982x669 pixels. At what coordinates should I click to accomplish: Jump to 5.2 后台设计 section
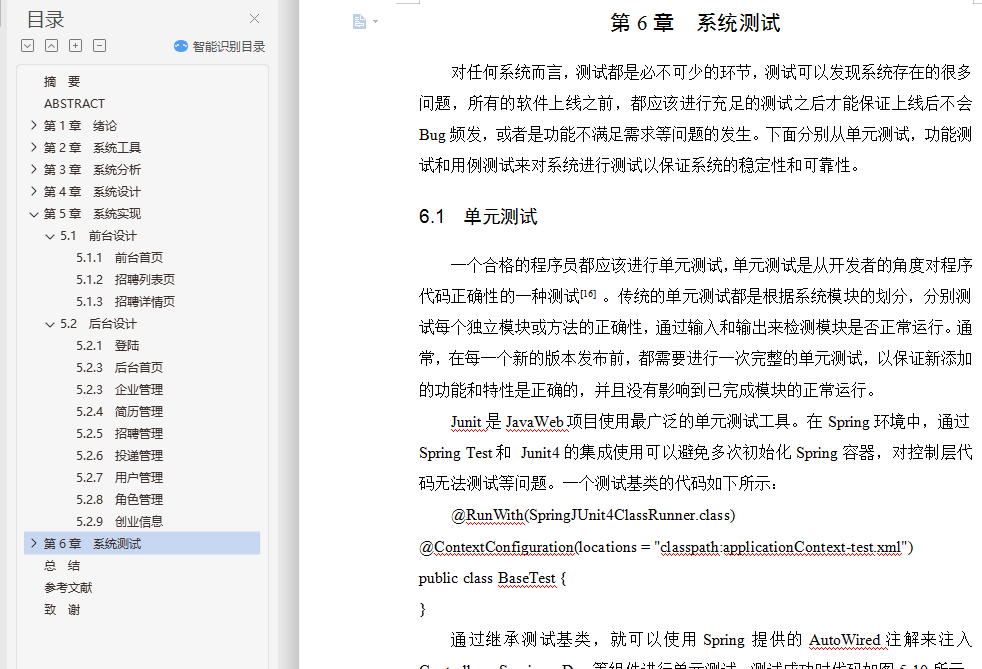tap(98, 323)
